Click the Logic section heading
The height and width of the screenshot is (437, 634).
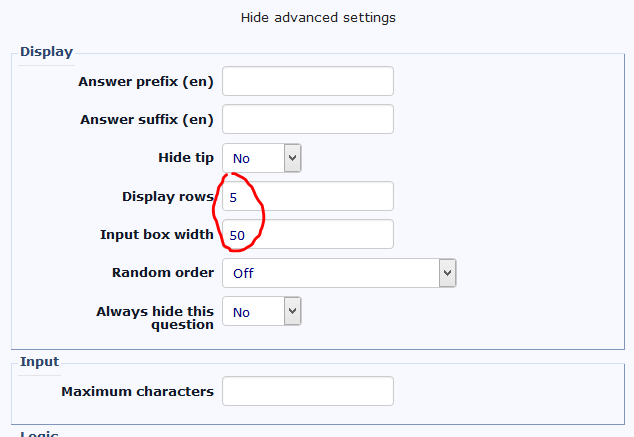click(39, 433)
